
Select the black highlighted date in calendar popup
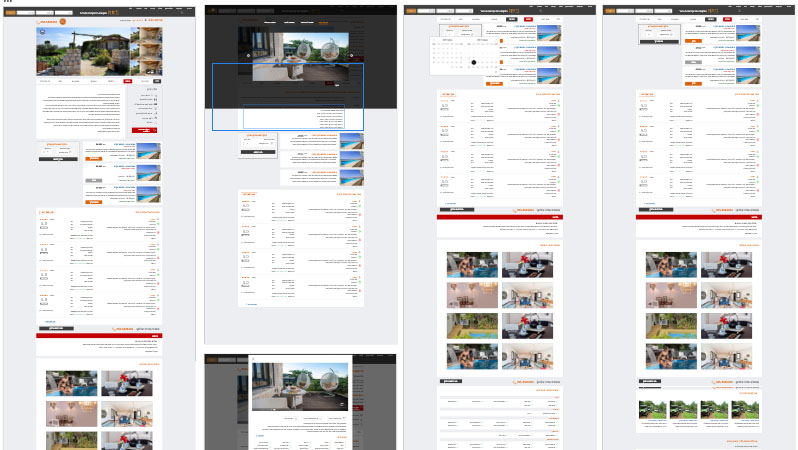(x=474, y=62)
